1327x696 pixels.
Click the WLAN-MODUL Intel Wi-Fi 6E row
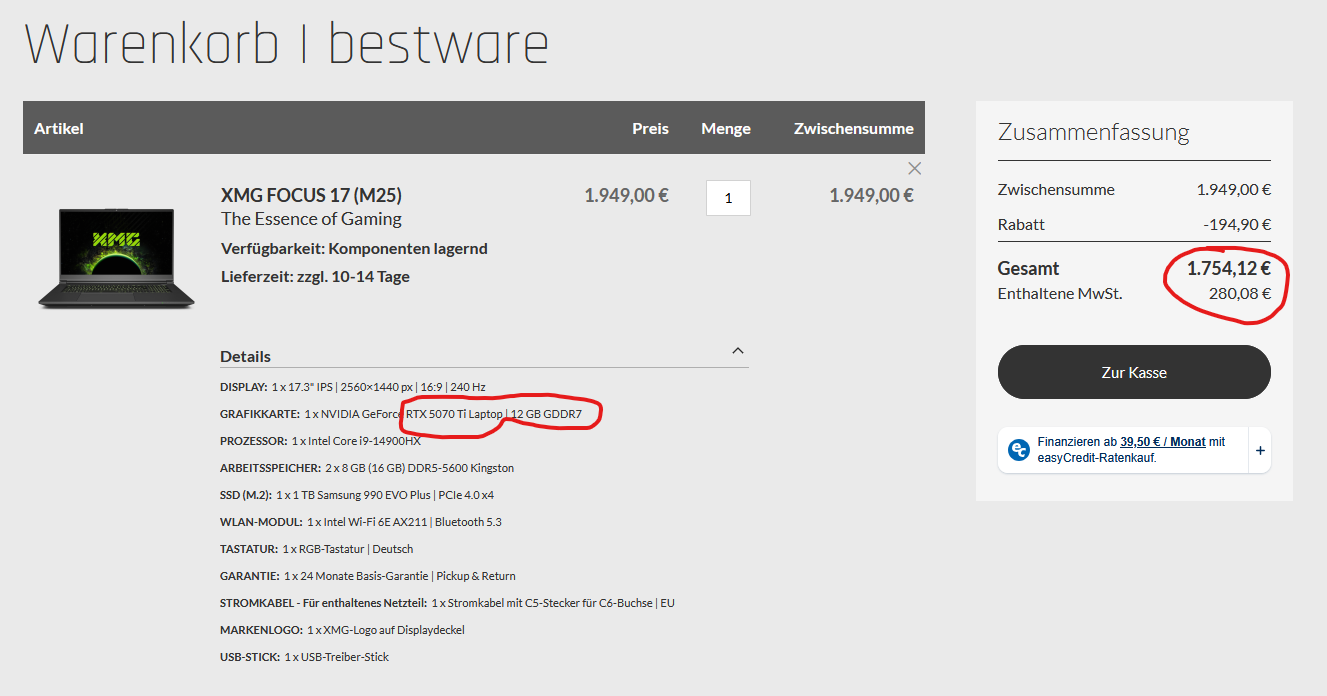pyautogui.click(x=361, y=522)
